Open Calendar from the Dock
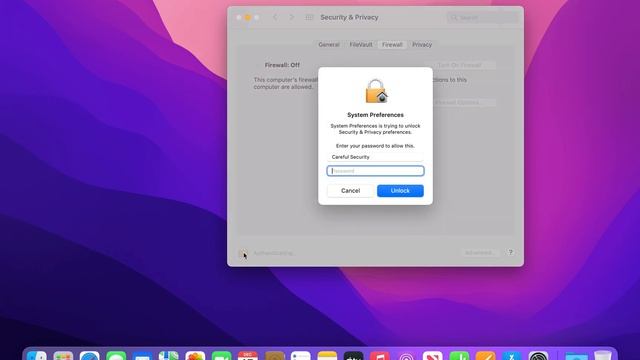Image resolution: width=640 pixels, height=360 pixels. point(248,356)
